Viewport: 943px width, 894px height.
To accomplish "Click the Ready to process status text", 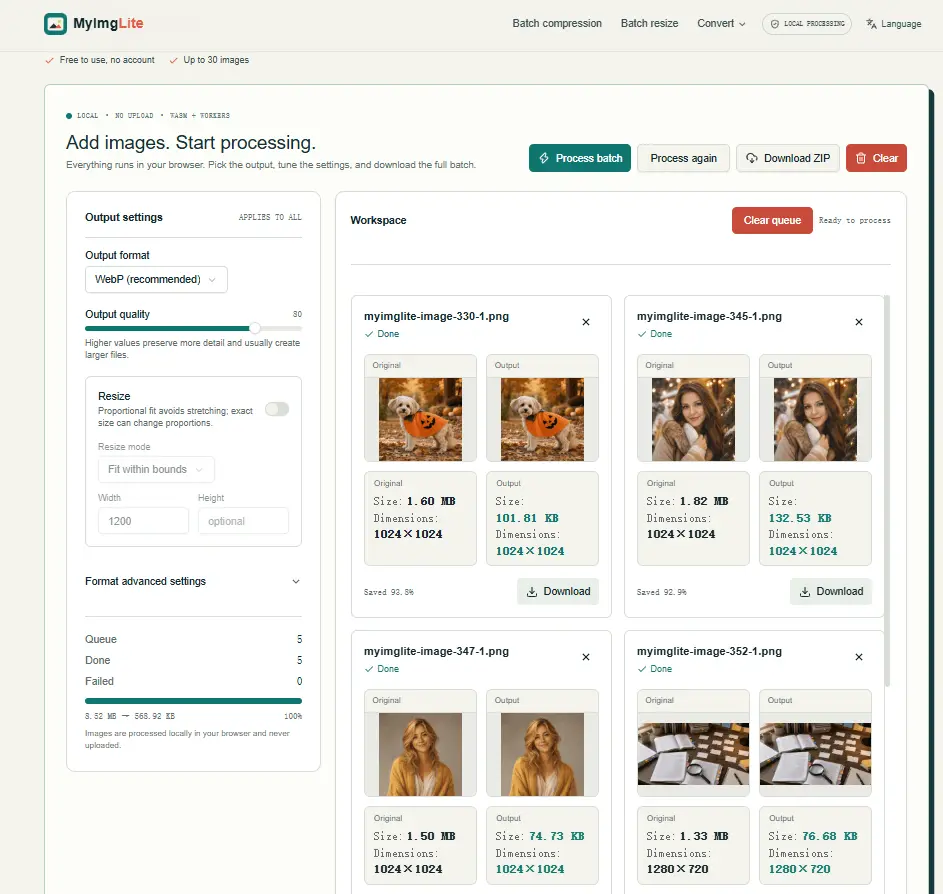I will tap(855, 221).
